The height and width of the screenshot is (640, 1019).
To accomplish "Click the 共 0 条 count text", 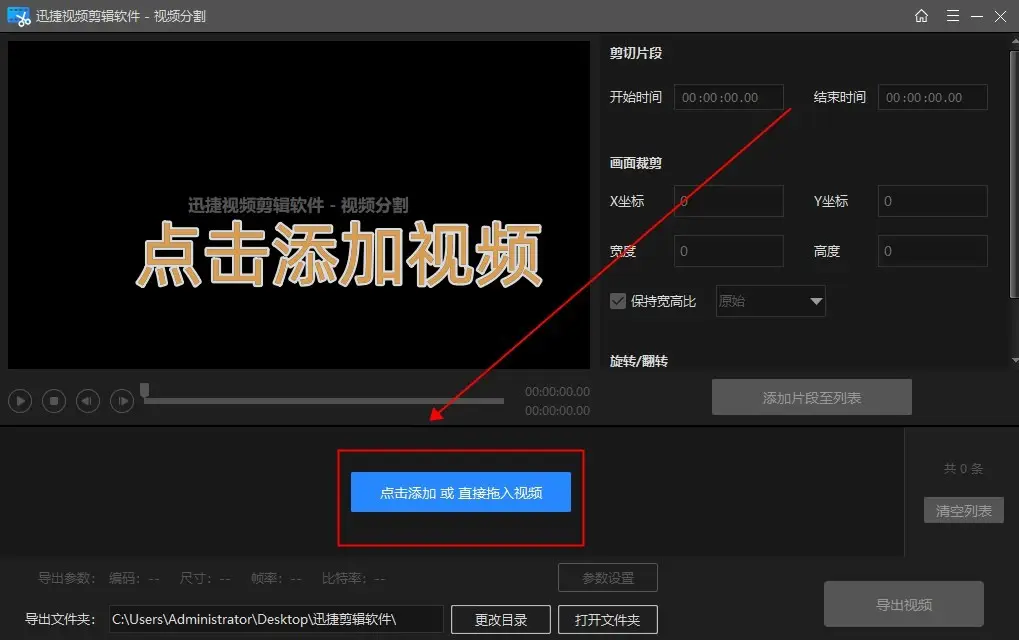I will [x=963, y=468].
